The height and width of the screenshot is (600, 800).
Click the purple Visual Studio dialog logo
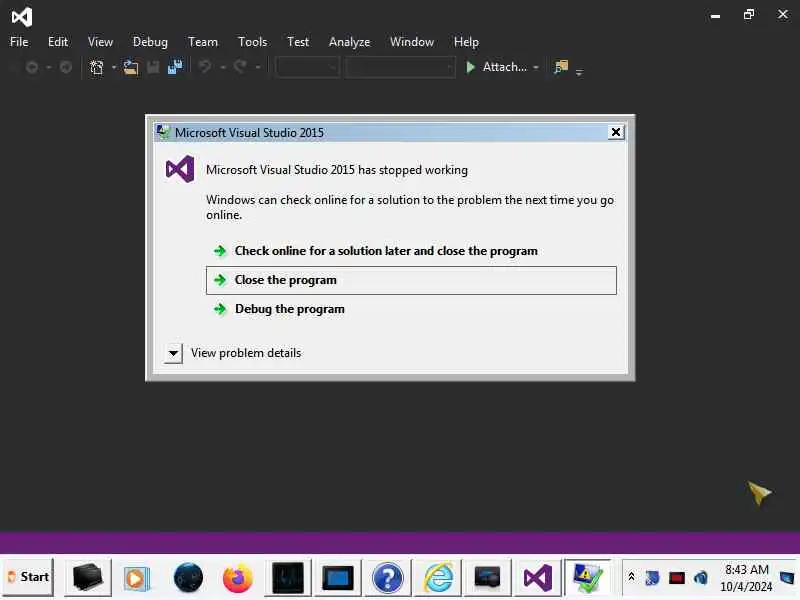(180, 169)
